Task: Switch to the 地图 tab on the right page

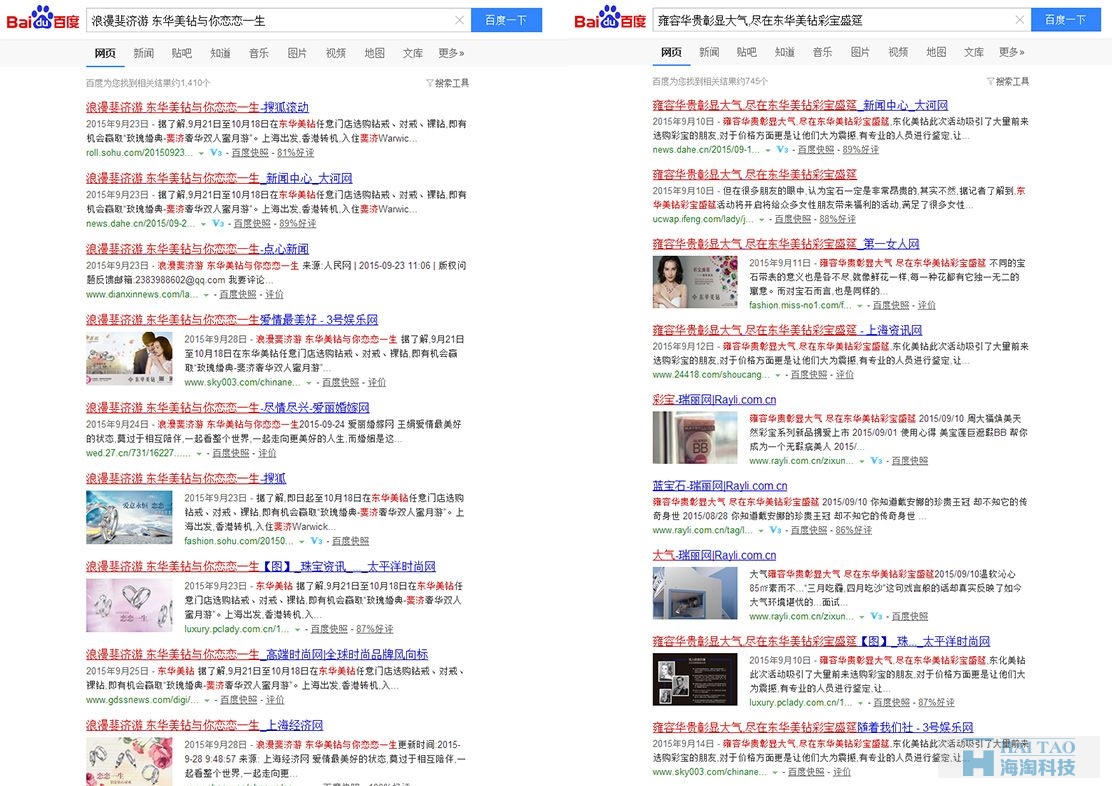Action: click(936, 52)
